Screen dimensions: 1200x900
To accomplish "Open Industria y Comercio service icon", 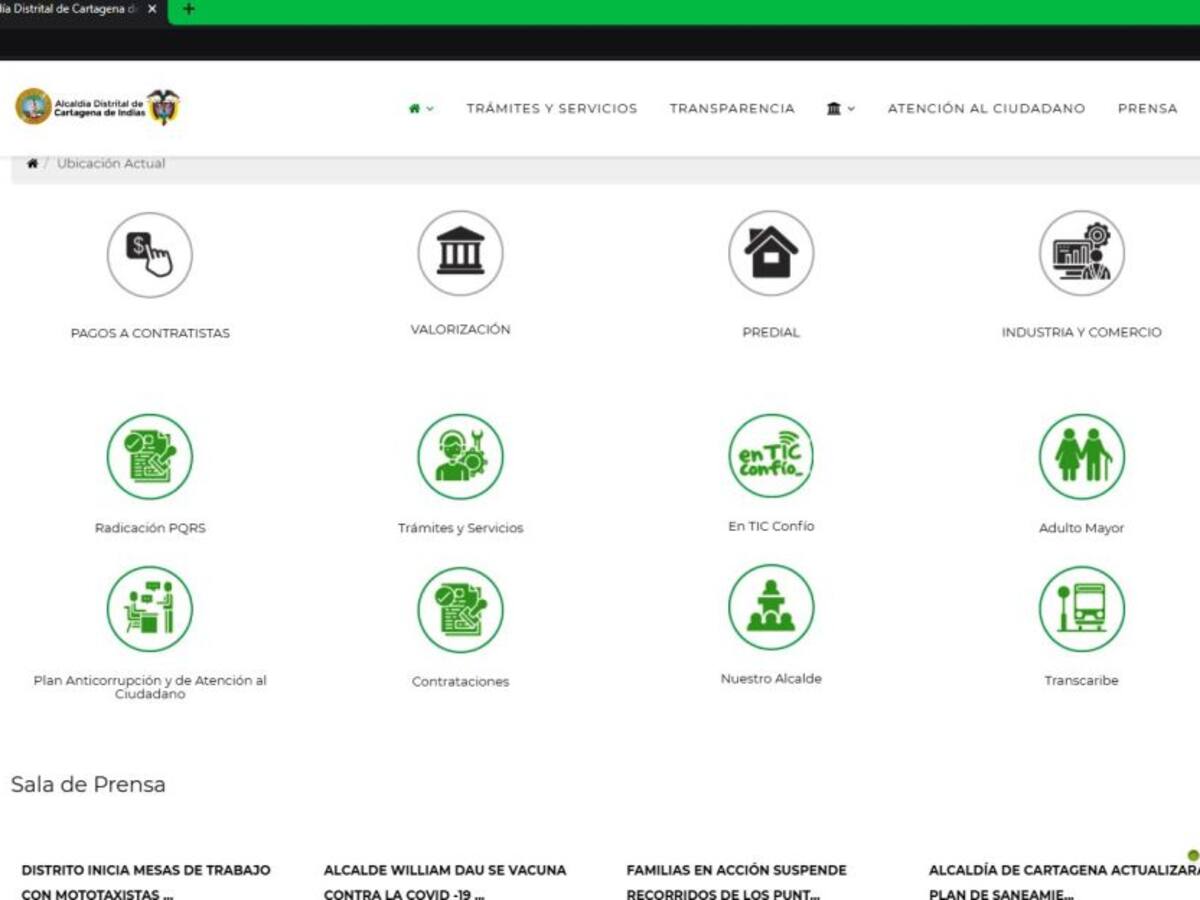I will 1082,254.
